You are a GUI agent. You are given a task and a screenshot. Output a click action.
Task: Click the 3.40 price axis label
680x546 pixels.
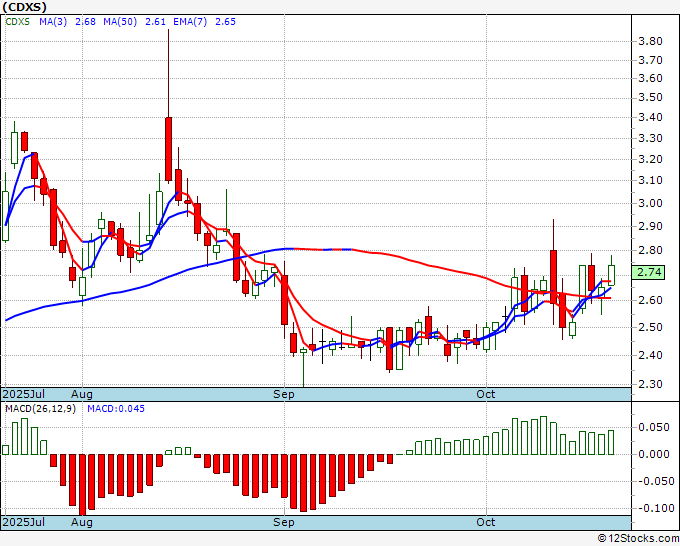click(x=651, y=118)
